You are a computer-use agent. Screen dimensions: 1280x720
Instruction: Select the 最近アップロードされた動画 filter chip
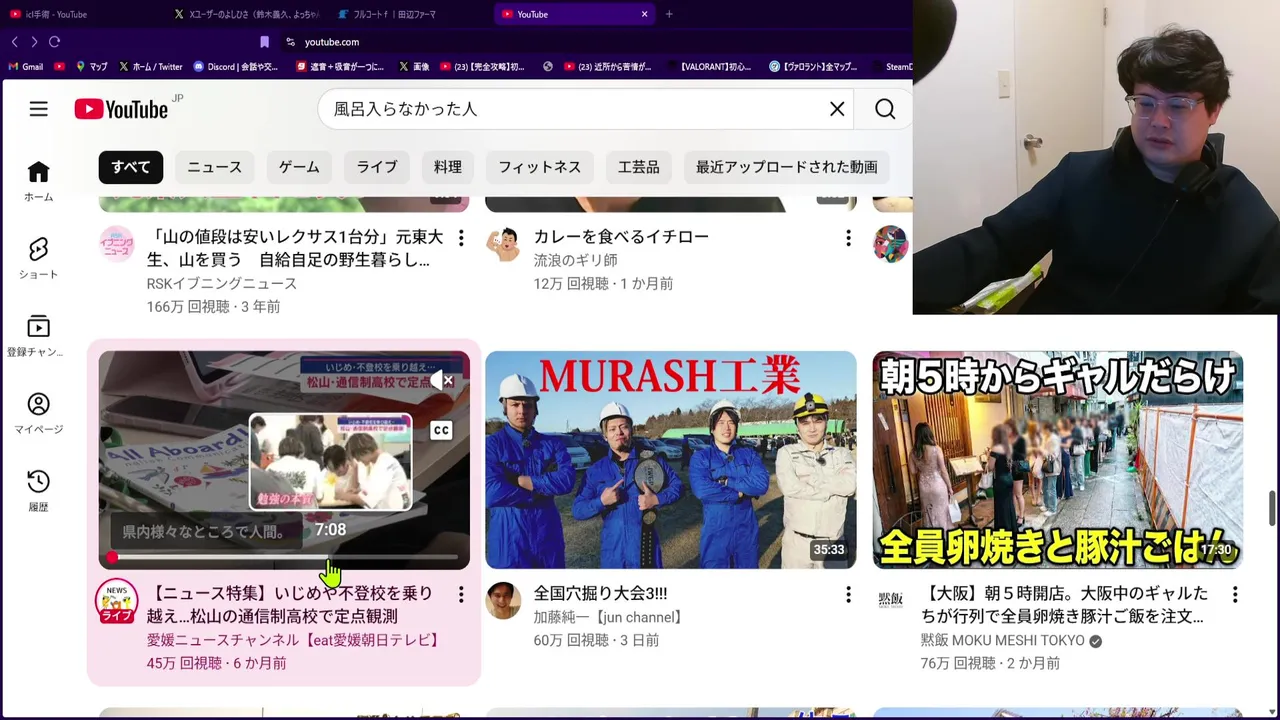[x=787, y=167]
